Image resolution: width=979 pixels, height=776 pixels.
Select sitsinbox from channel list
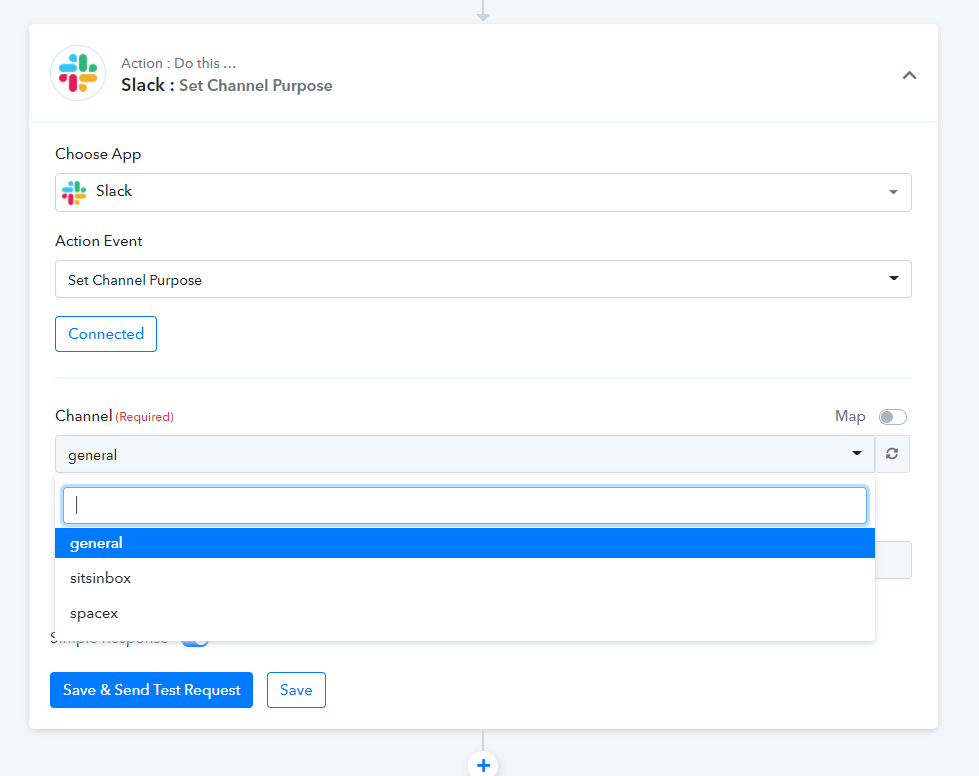pos(465,578)
